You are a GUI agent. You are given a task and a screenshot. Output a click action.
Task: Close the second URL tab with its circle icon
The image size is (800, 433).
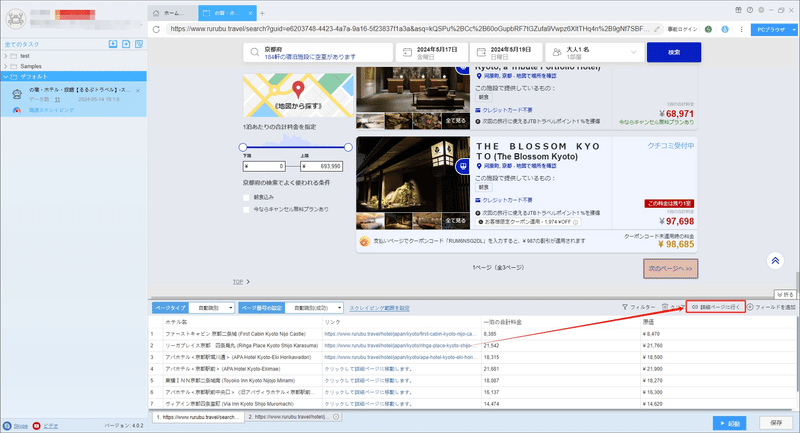click(x=336, y=417)
